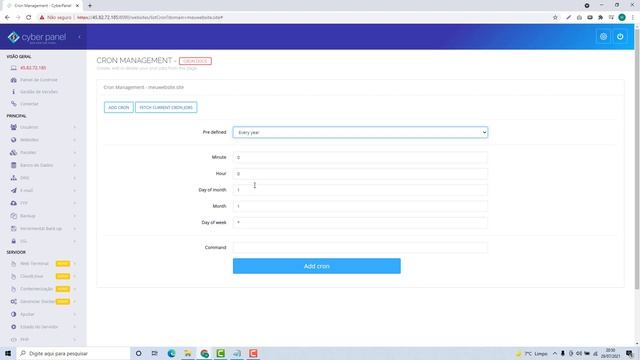Open Painel de Controle dashboard icon

[x=13, y=80]
